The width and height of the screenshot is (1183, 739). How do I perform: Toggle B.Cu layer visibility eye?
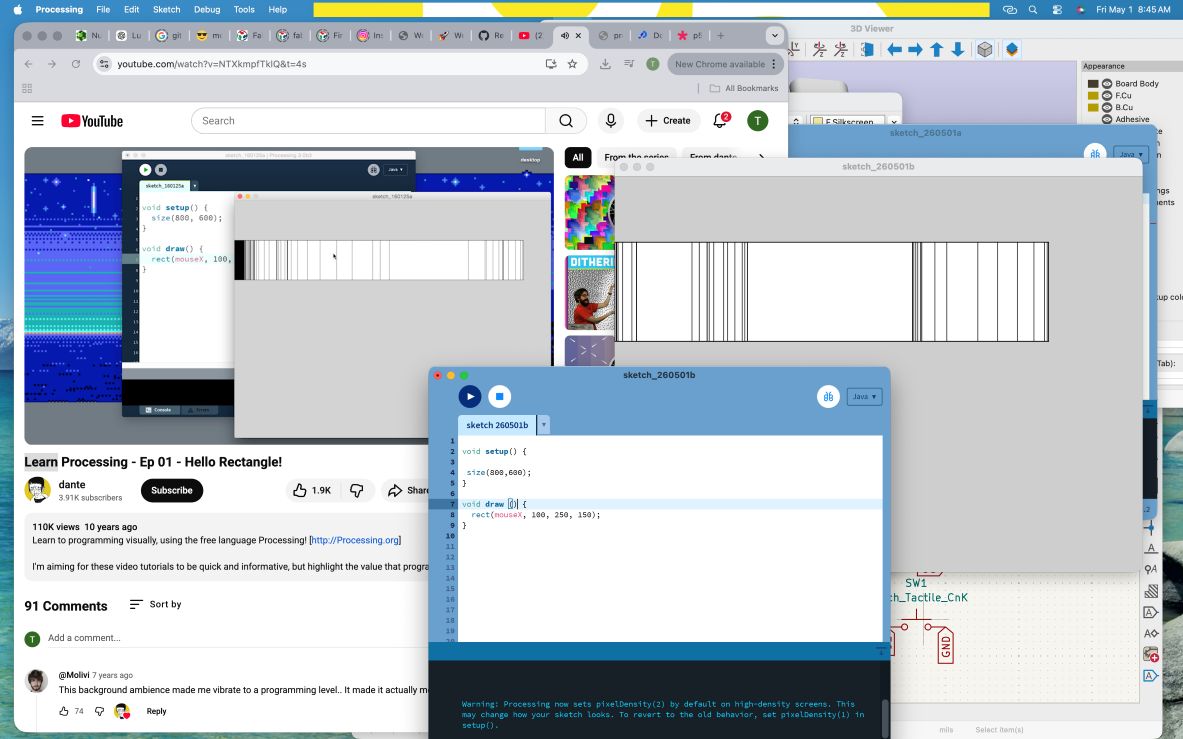(x=1107, y=107)
